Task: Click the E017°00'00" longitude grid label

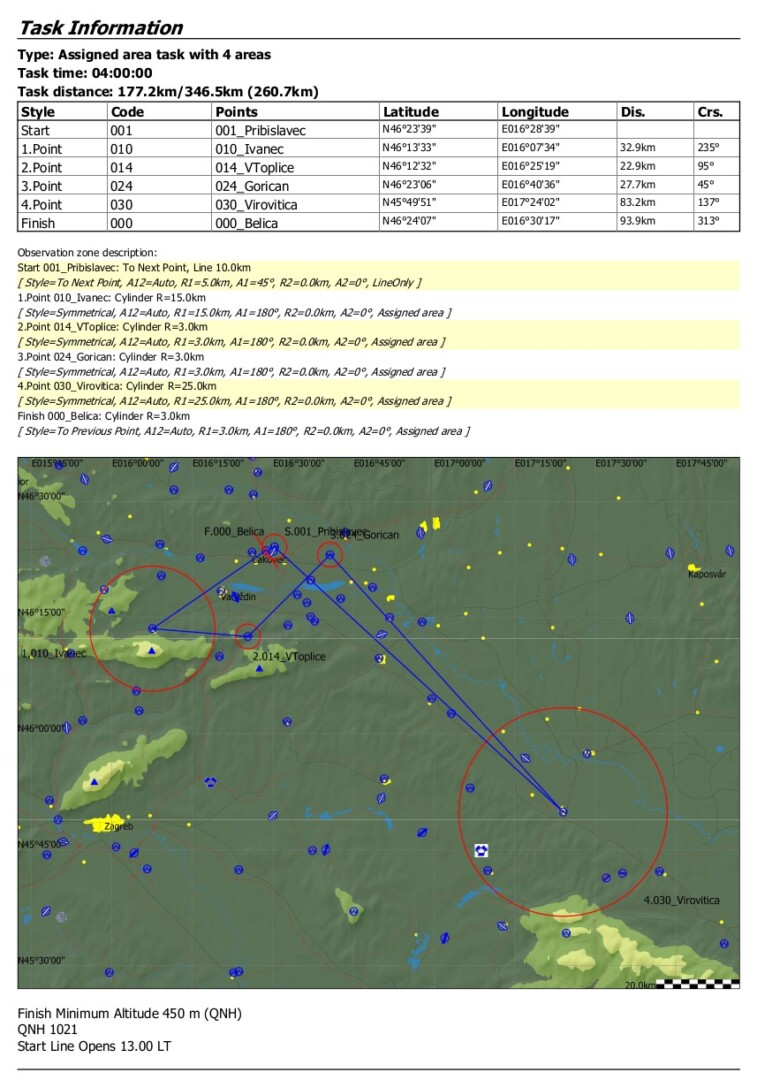Action: 459,464
